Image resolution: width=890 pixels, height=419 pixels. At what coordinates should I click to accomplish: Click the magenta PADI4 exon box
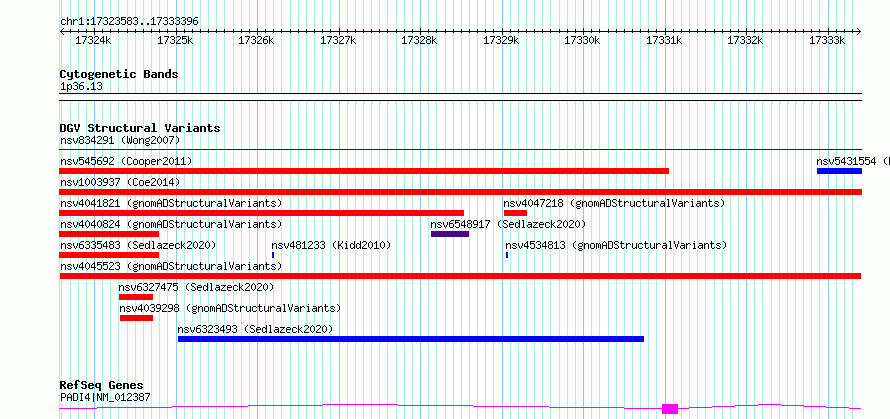(x=670, y=409)
